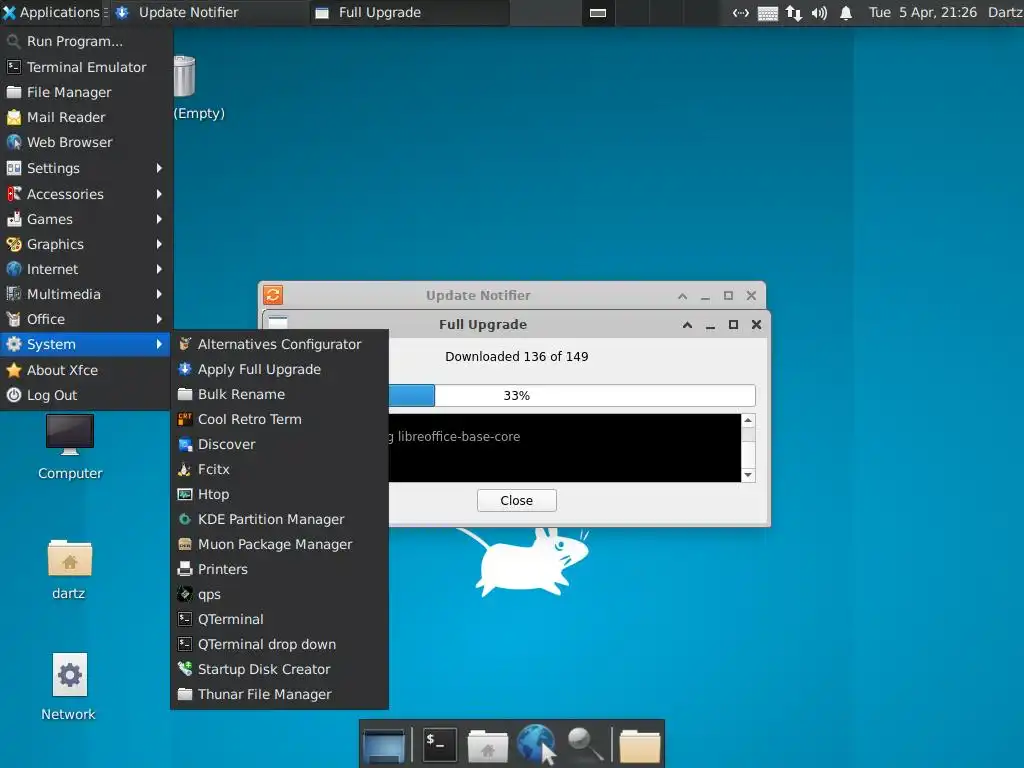Viewport: 1024px width, 768px height.
Task: Expand the Multimedia submenu
Action: (85, 294)
